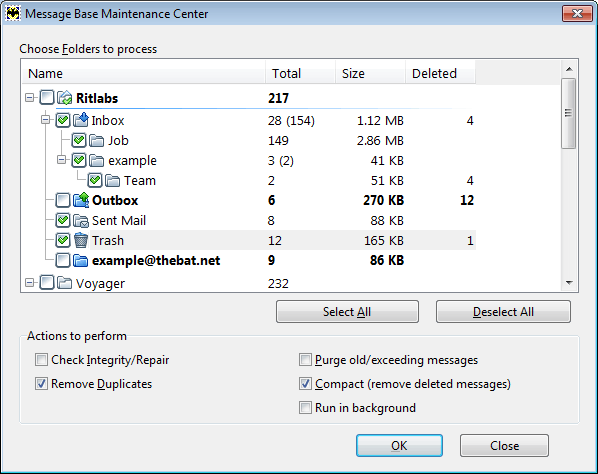Collapse the Ritlabs account tree
The width and height of the screenshot is (598, 474).
click(29, 98)
